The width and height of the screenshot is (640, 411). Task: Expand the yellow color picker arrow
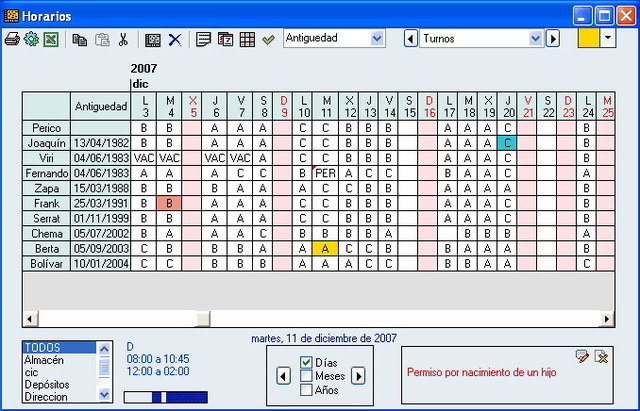coord(608,38)
